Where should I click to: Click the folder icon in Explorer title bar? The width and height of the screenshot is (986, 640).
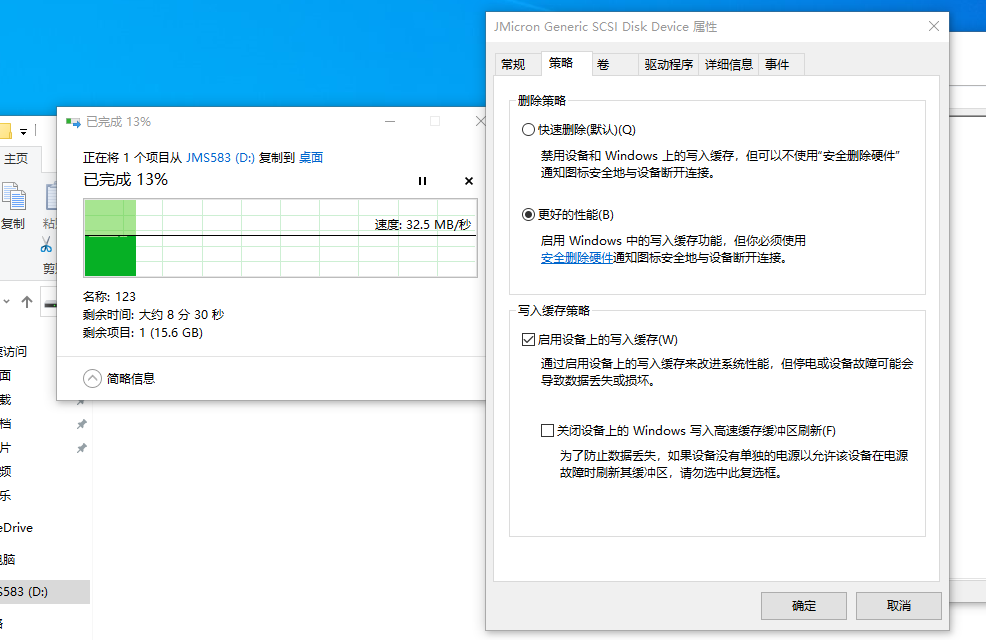pyautogui.click(x=5, y=131)
